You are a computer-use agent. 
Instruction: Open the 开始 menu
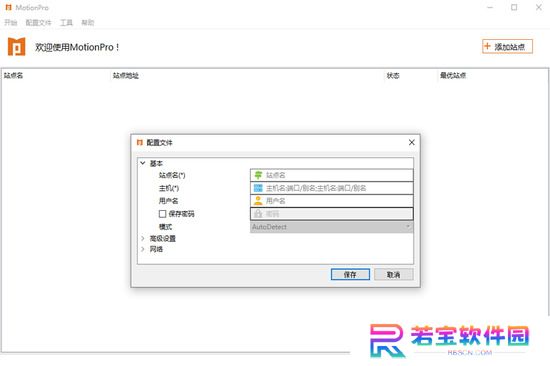[x=11, y=23]
